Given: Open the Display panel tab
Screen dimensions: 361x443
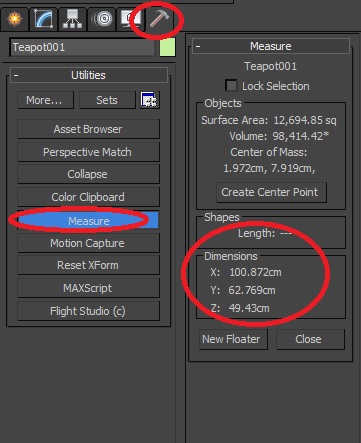Looking at the screenshot, I should (130, 19).
